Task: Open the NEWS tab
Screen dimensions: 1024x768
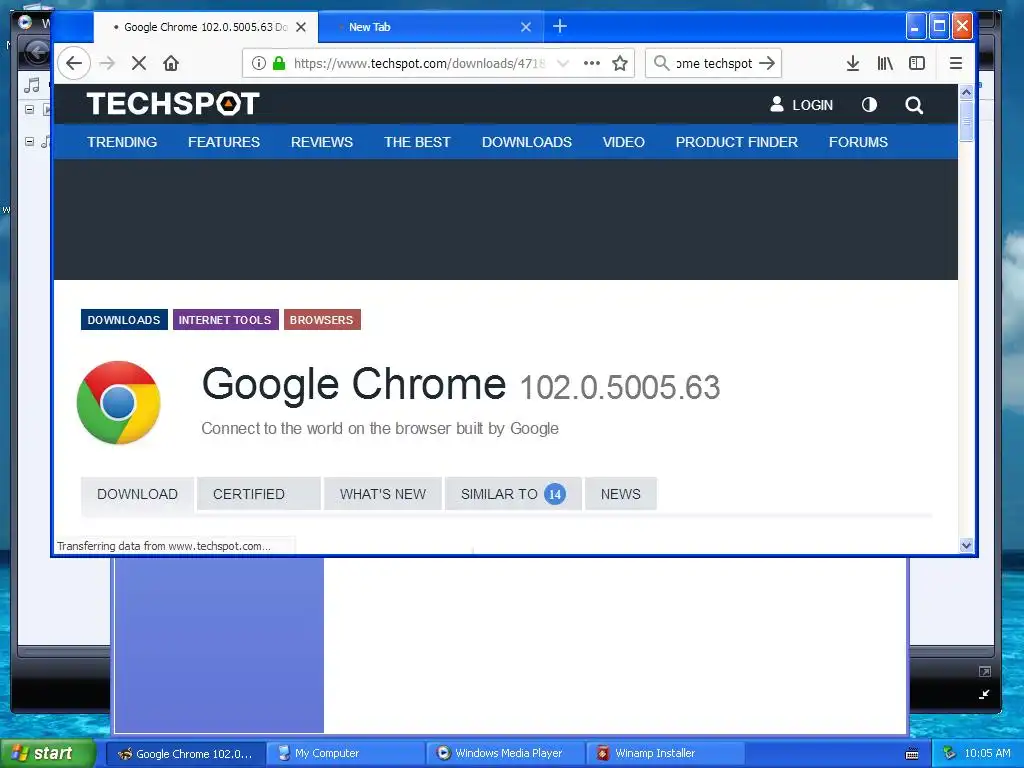Action: (620, 494)
